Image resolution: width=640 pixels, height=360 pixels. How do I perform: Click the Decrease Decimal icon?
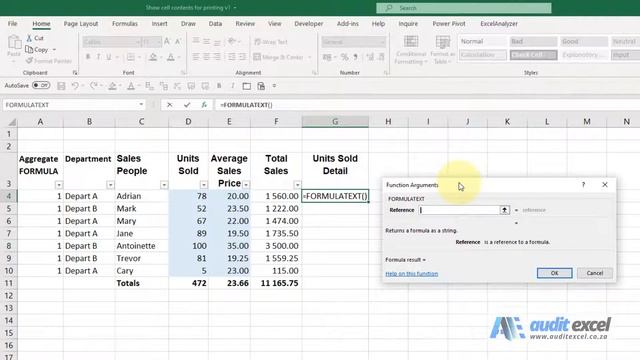click(x=381, y=57)
